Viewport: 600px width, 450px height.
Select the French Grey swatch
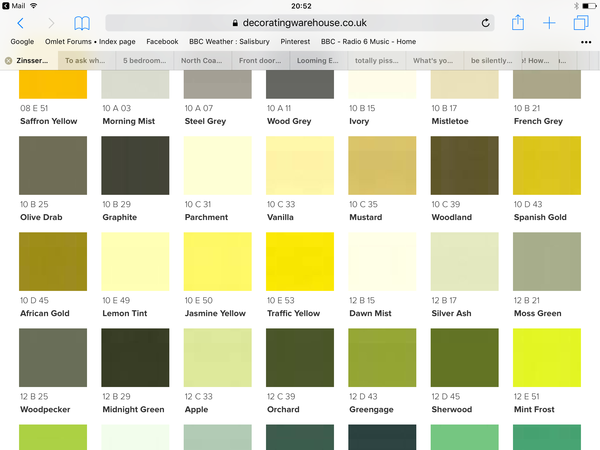pos(547,84)
